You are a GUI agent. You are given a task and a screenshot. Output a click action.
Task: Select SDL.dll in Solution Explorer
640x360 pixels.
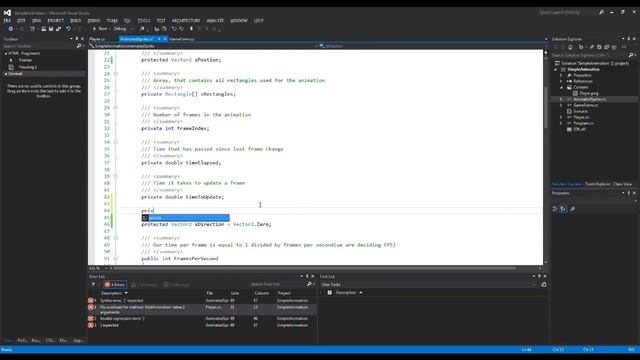tap(580, 129)
